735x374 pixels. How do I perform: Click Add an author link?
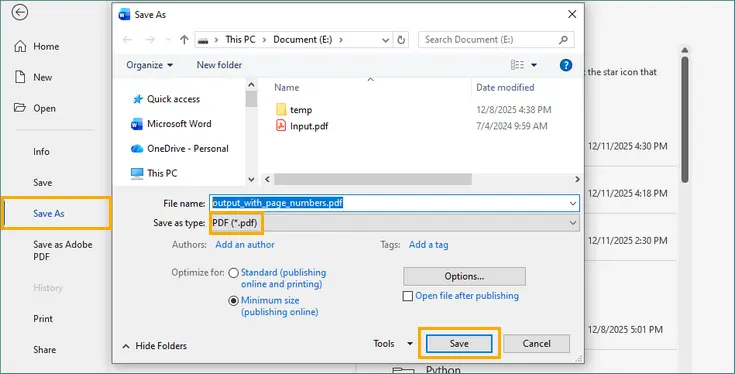click(x=245, y=245)
